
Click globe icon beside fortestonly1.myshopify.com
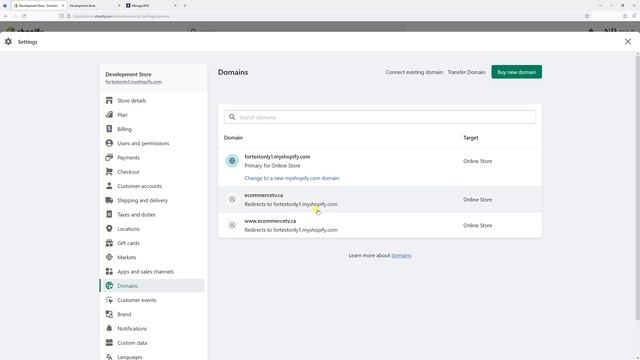[232, 161]
